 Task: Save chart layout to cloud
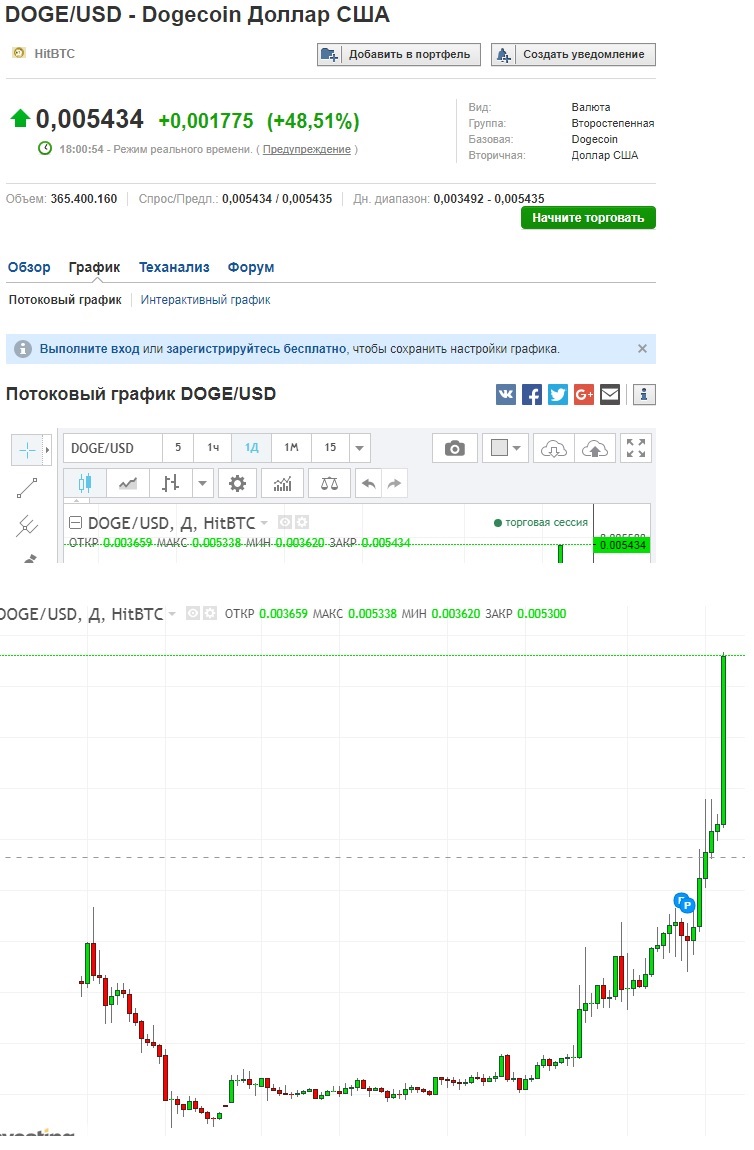595,448
